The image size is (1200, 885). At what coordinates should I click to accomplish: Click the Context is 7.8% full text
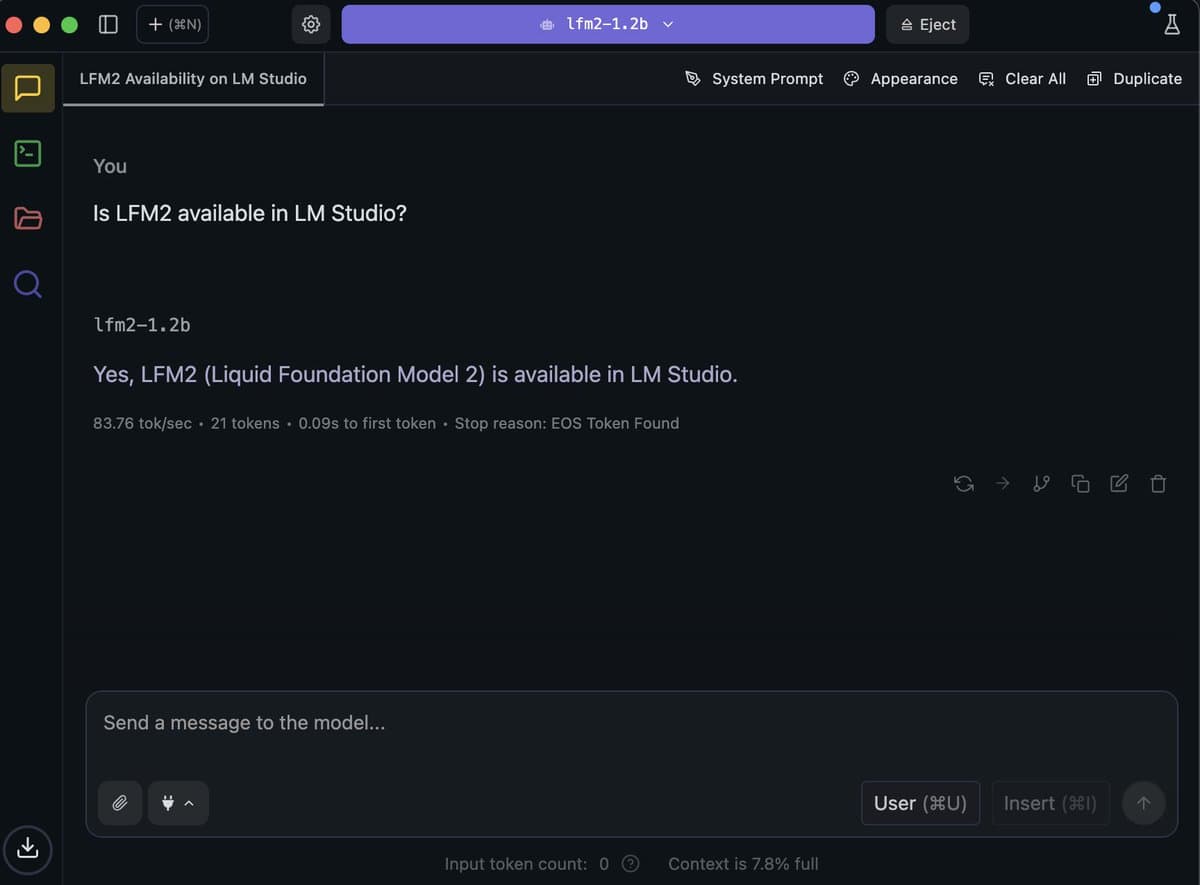pyautogui.click(x=743, y=864)
